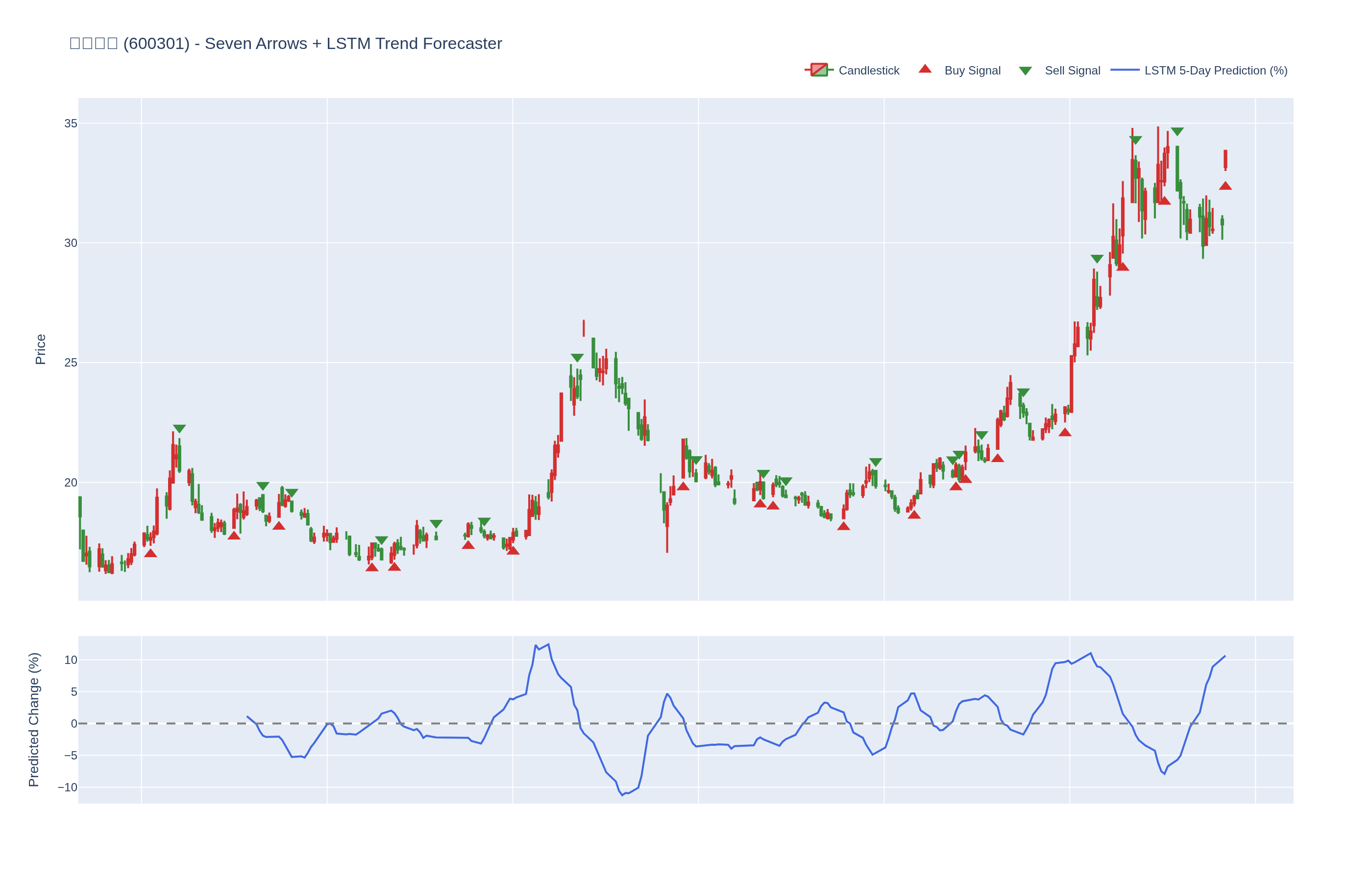Click the blue LSTM legend line swatch
Image resolution: width=1372 pixels, height=882 pixels.
(x=1125, y=70)
